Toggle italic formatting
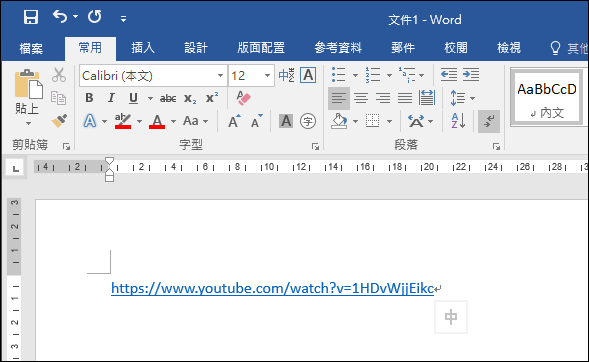This screenshot has height=362, width=589. (111, 98)
